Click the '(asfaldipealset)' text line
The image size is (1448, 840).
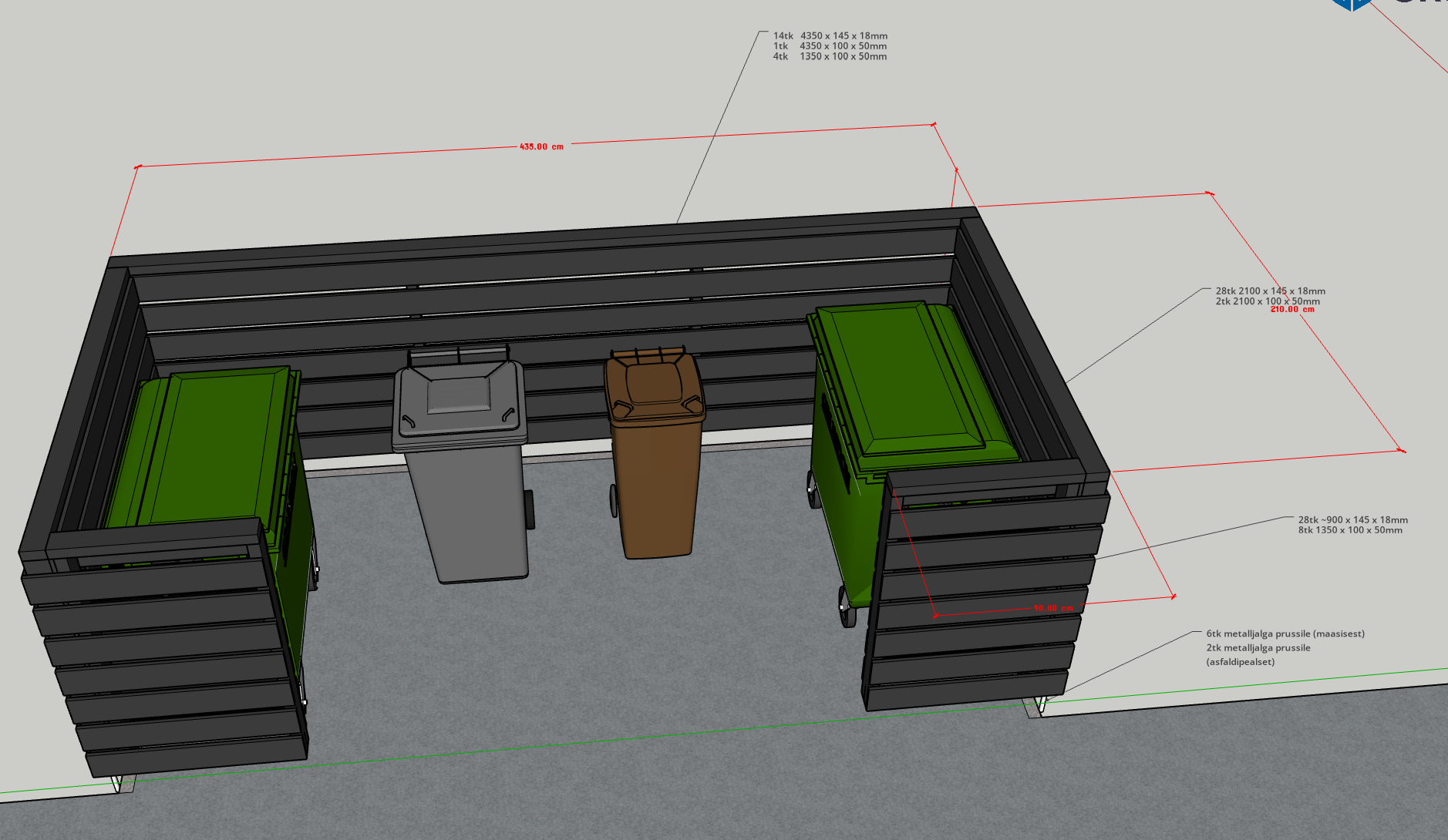pyautogui.click(x=1240, y=662)
